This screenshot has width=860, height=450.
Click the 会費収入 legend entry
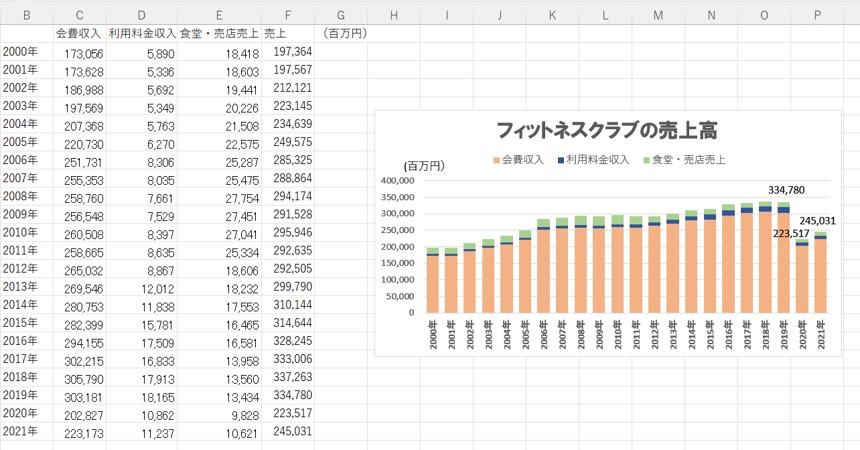[518, 160]
